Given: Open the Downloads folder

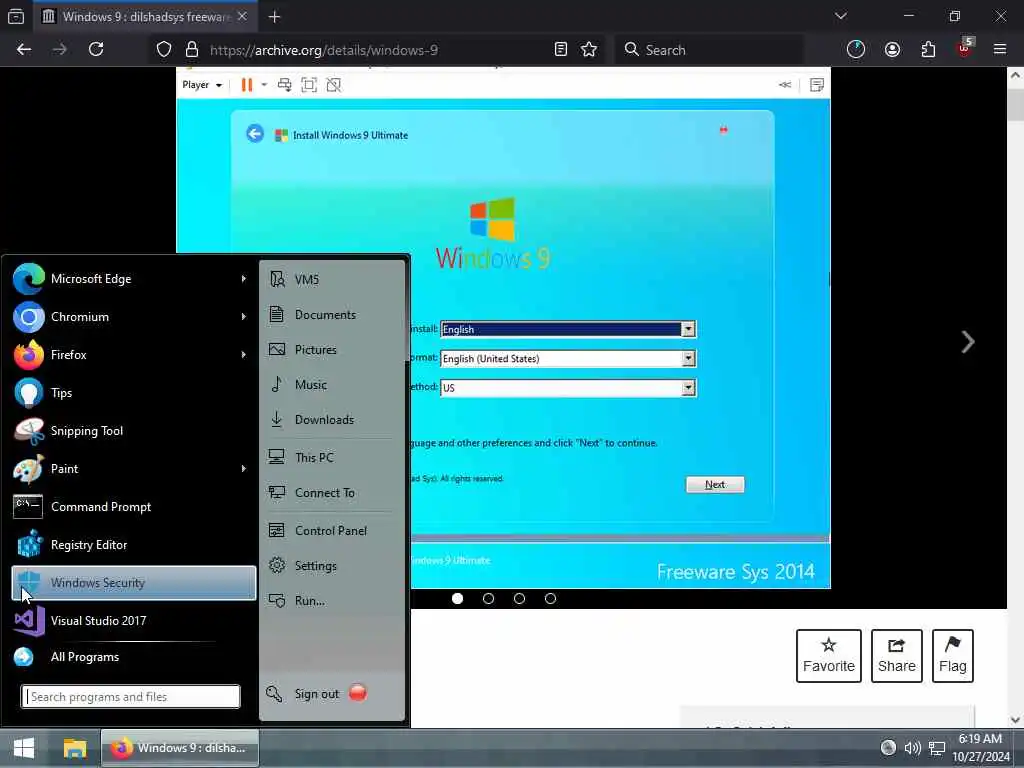Looking at the screenshot, I should point(332,419).
